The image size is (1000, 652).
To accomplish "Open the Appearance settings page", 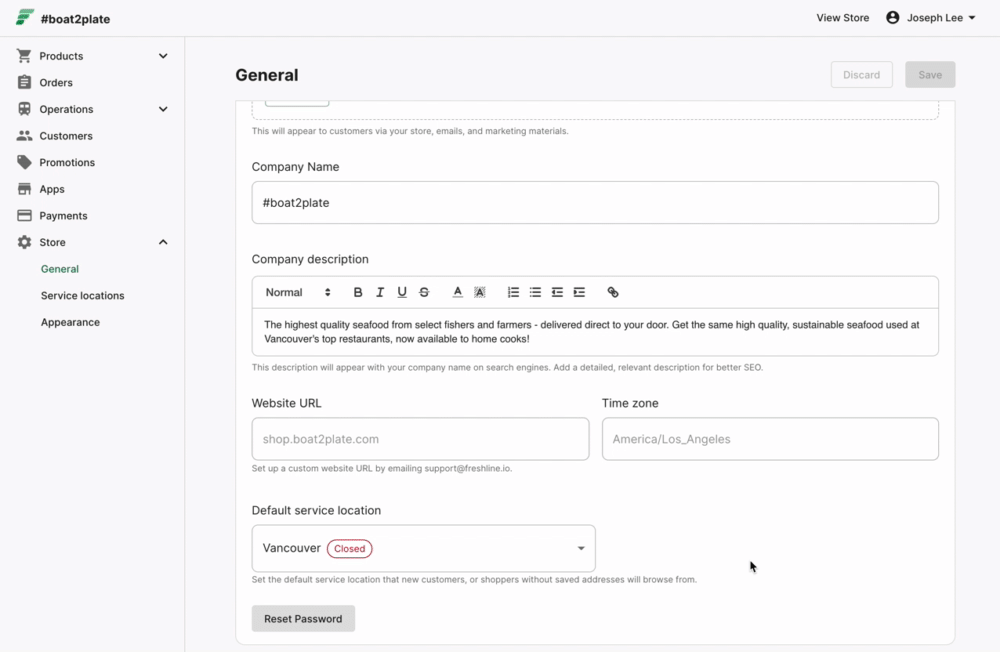I will (70, 322).
